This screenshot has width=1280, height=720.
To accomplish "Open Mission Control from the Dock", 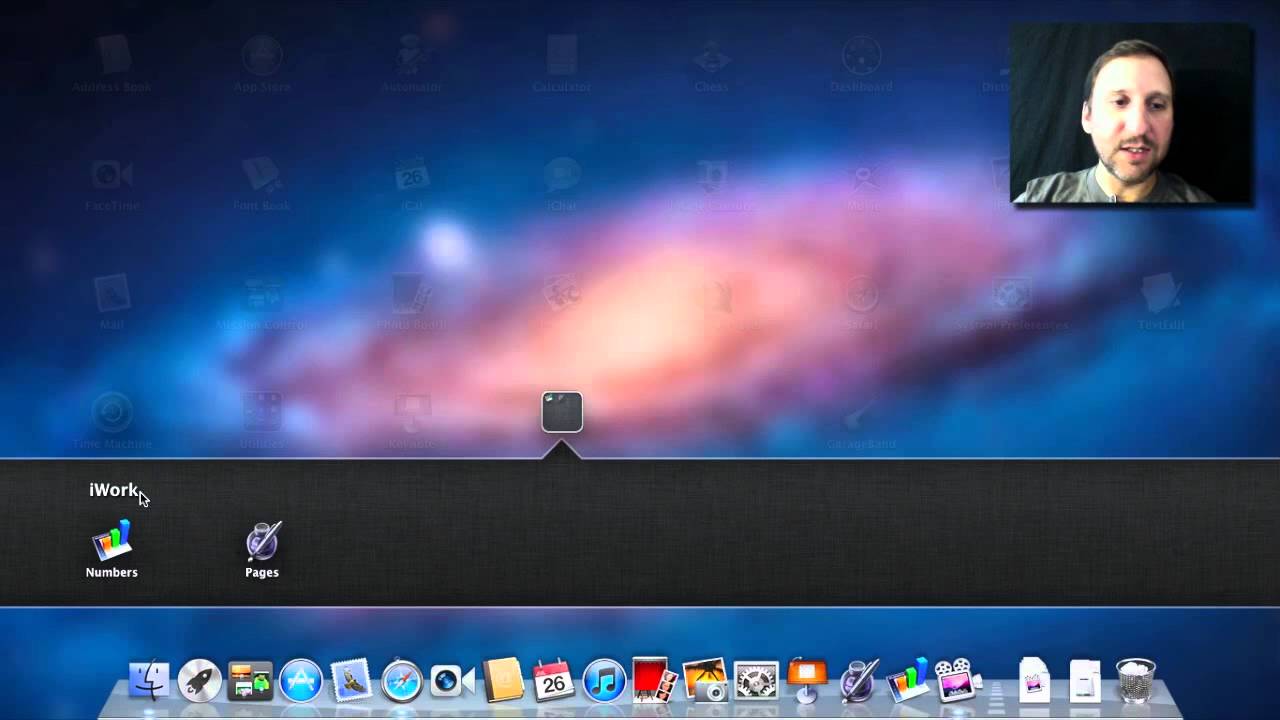I will [x=250, y=681].
